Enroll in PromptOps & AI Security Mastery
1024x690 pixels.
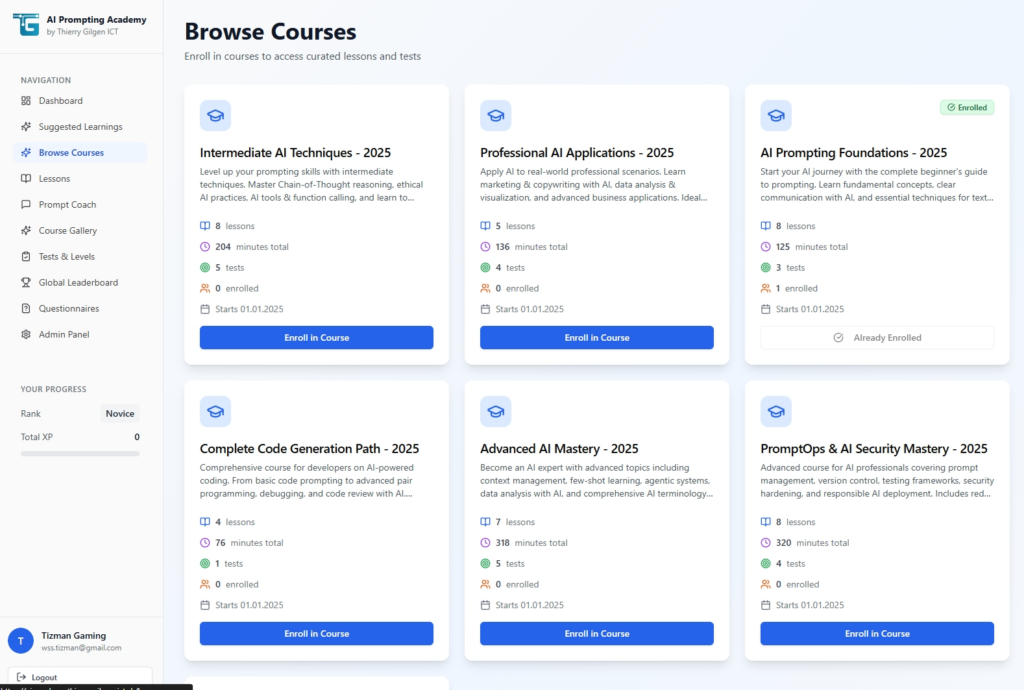(876, 634)
